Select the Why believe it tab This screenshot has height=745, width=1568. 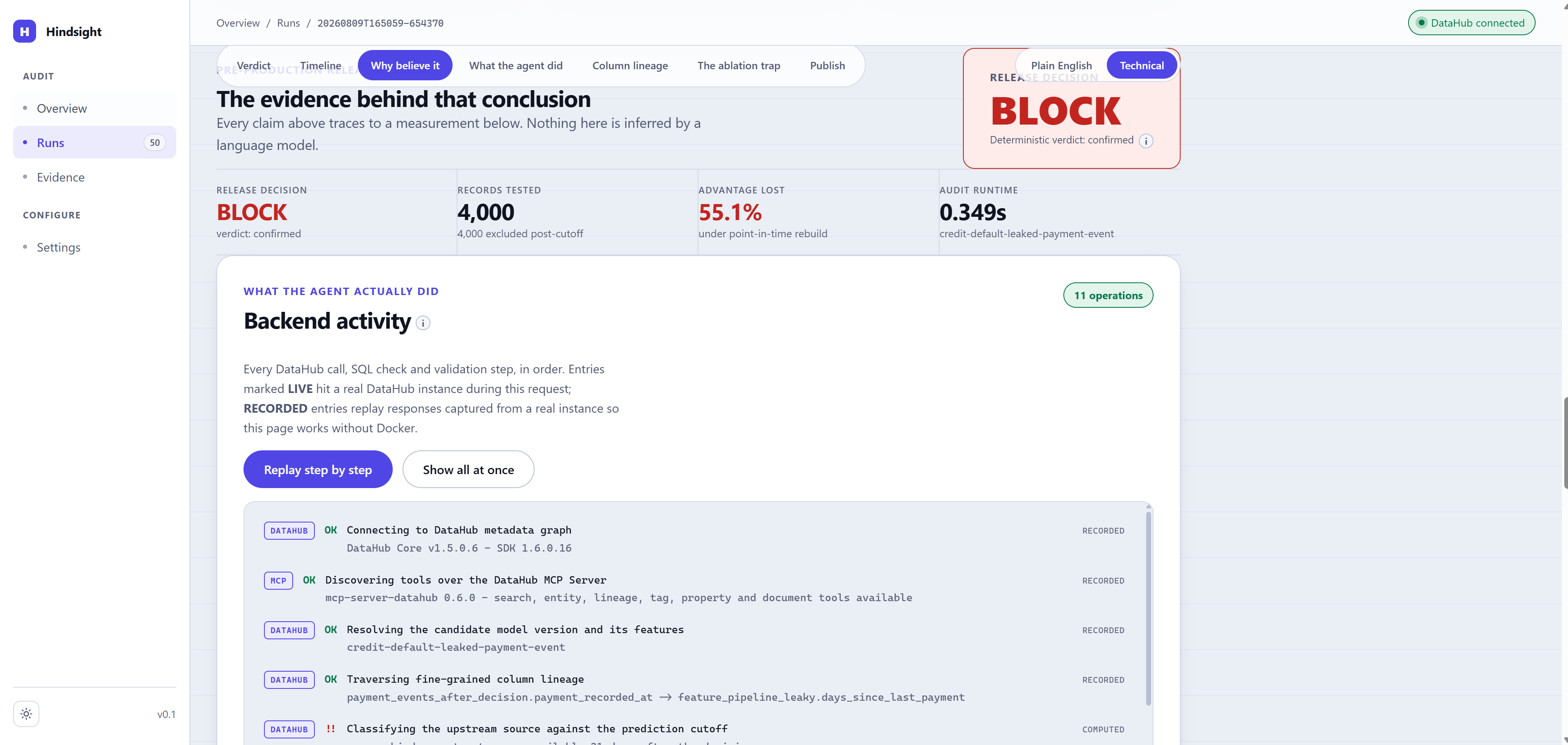(405, 65)
